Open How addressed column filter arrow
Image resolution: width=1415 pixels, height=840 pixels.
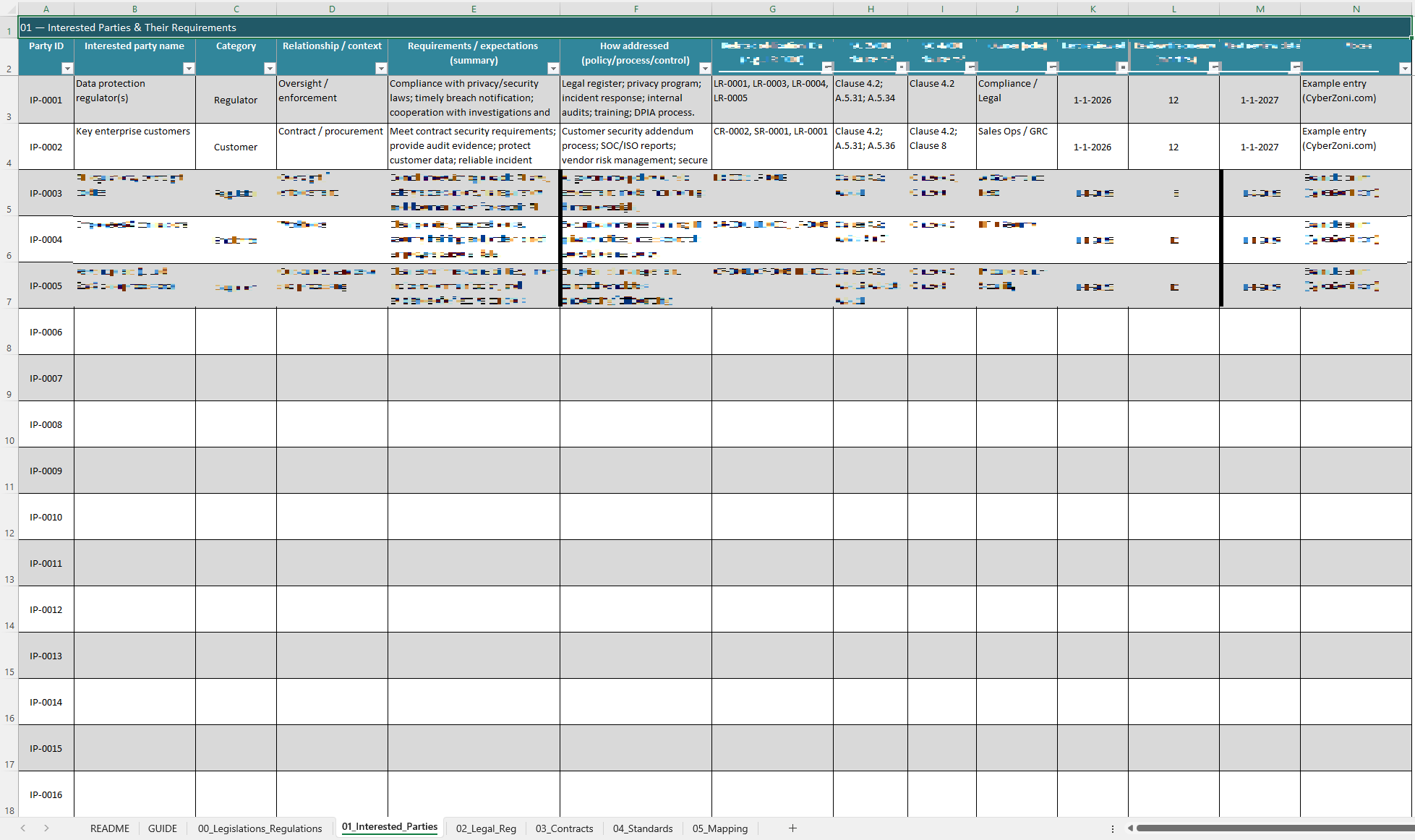pos(705,68)
